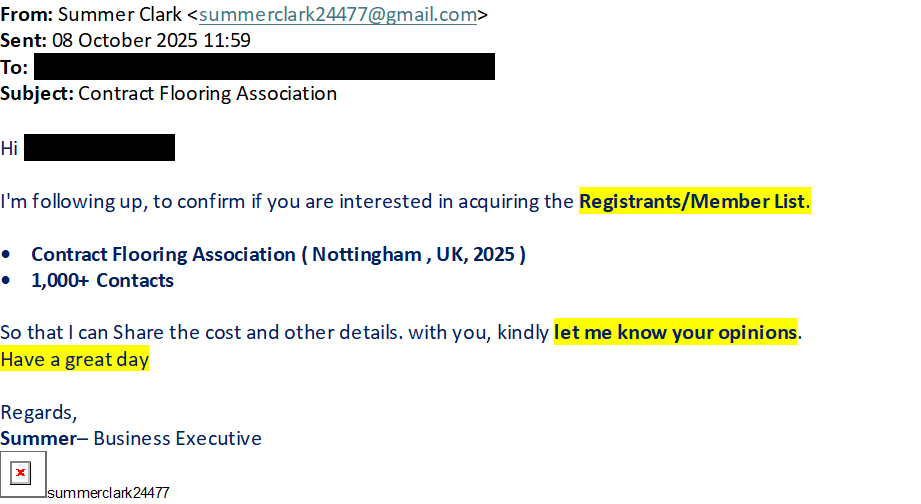
Task: Click the "Sent:" header label
Action: (24, 41)
